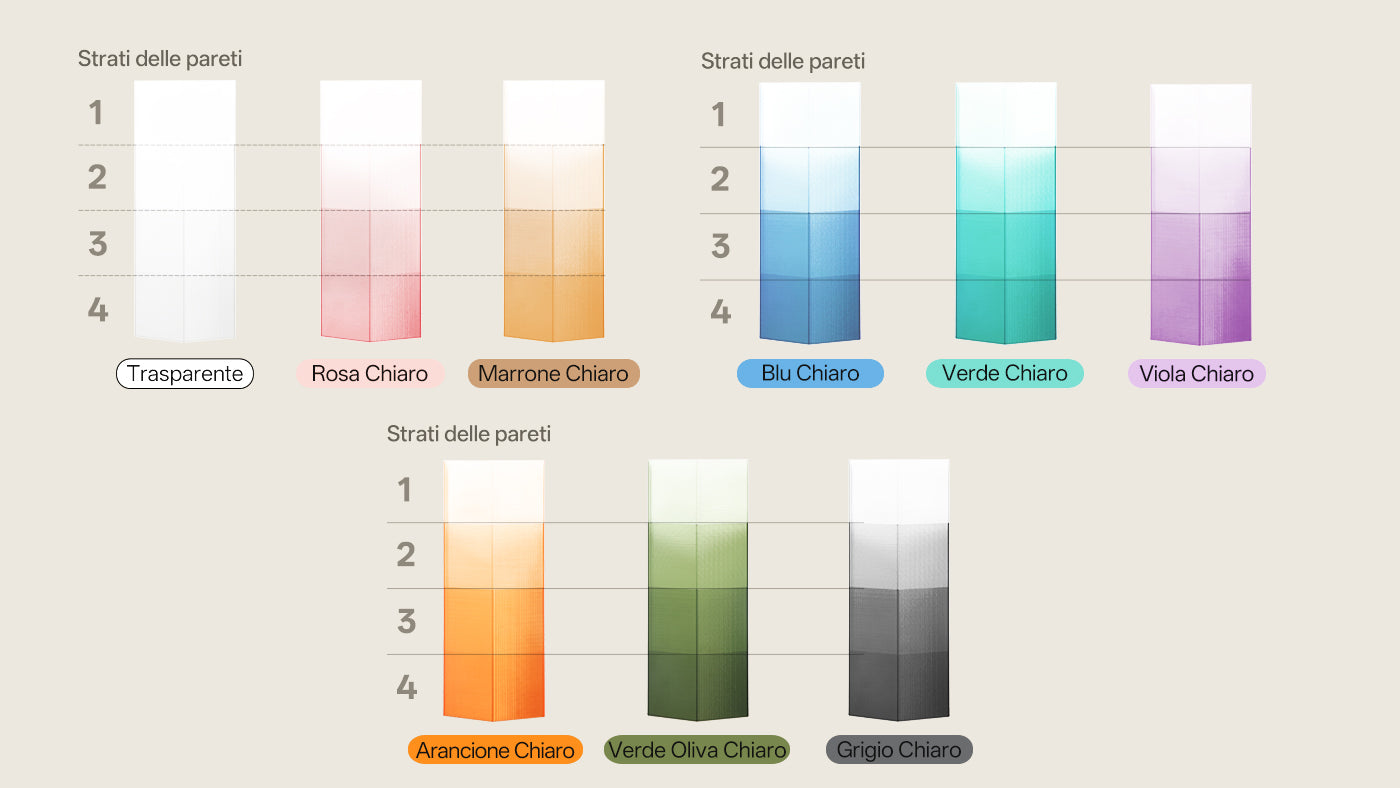Select the Verde Chiaro label

(x=1005, y=373)
